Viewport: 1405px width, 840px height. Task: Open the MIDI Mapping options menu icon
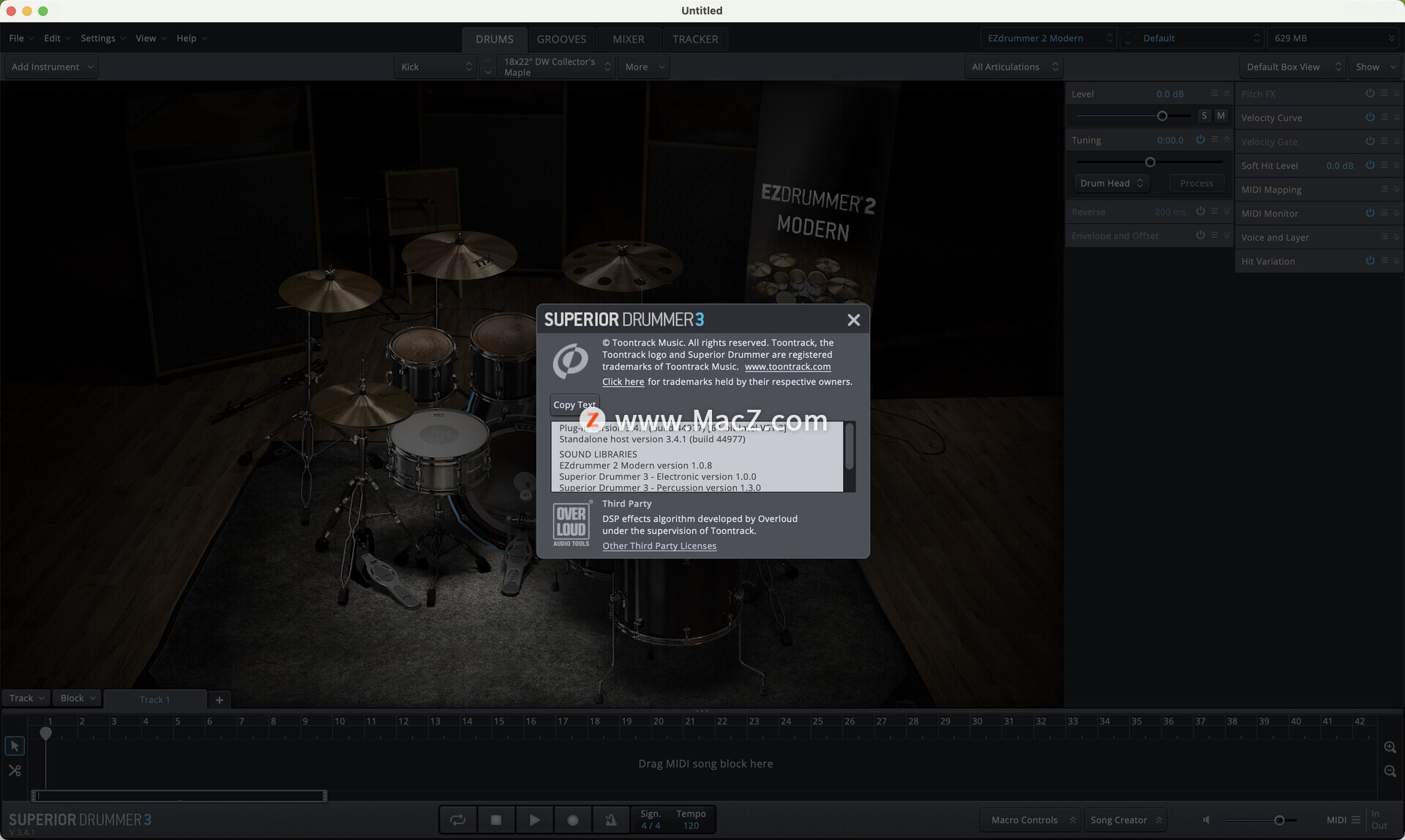coord(1385,190)
